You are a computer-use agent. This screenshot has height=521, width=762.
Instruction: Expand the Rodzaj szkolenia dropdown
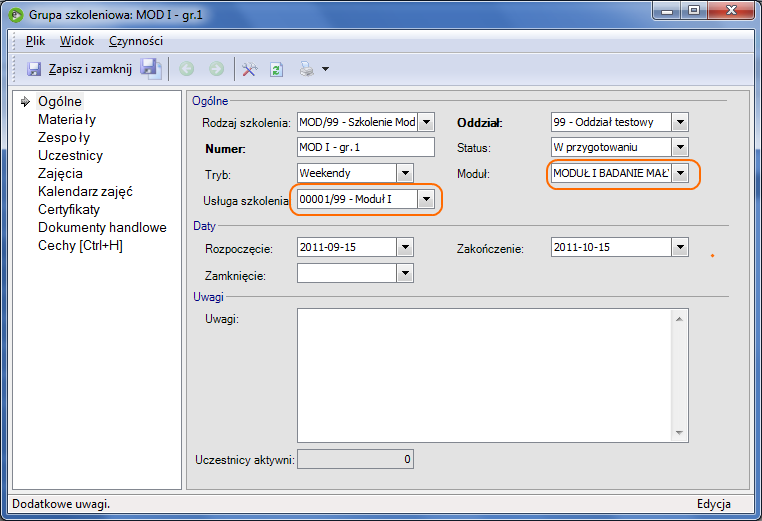[x=426, y=122]
